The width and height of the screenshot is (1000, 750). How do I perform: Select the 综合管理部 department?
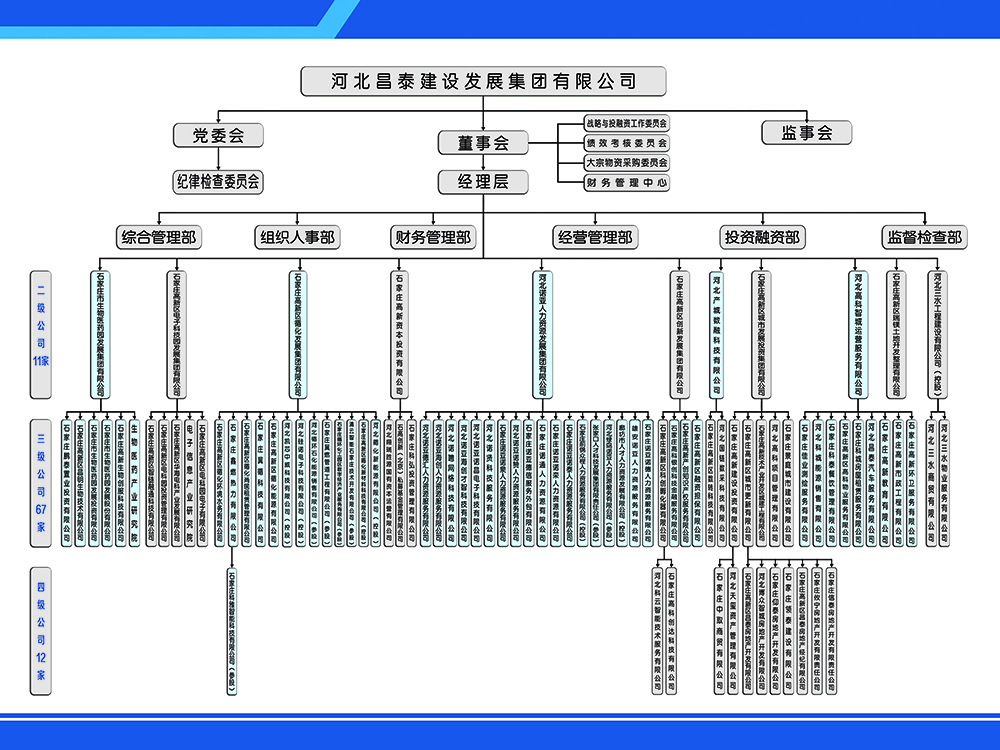pos(158,238)
